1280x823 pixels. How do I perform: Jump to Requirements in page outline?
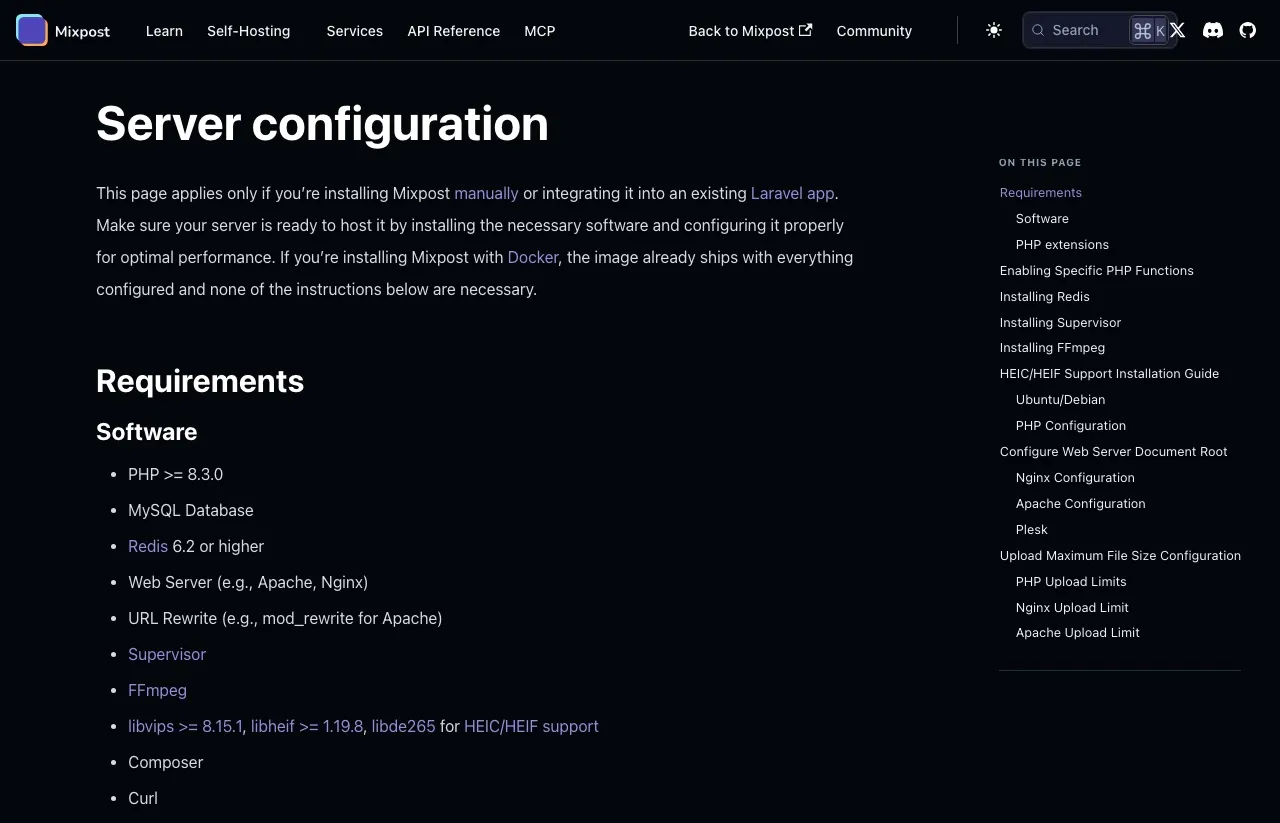click(1041, 193)
